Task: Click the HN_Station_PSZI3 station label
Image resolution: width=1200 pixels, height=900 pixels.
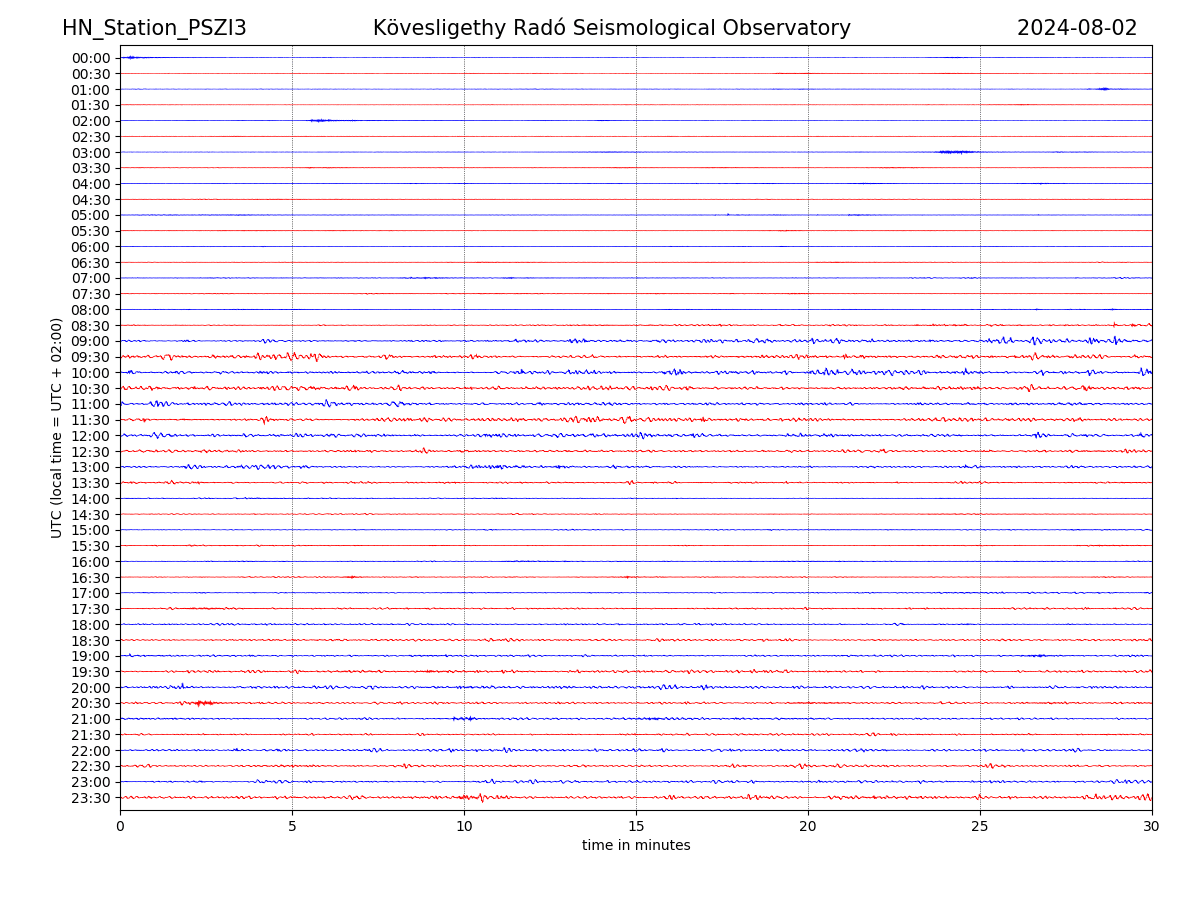Action: tap(154, 28)
